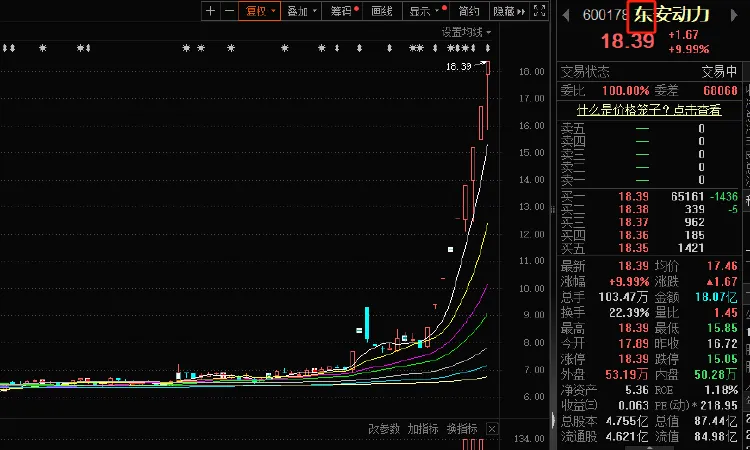Open the 设置均线 moving average dropdown
The image size is (750, 450).
point(467,32)
